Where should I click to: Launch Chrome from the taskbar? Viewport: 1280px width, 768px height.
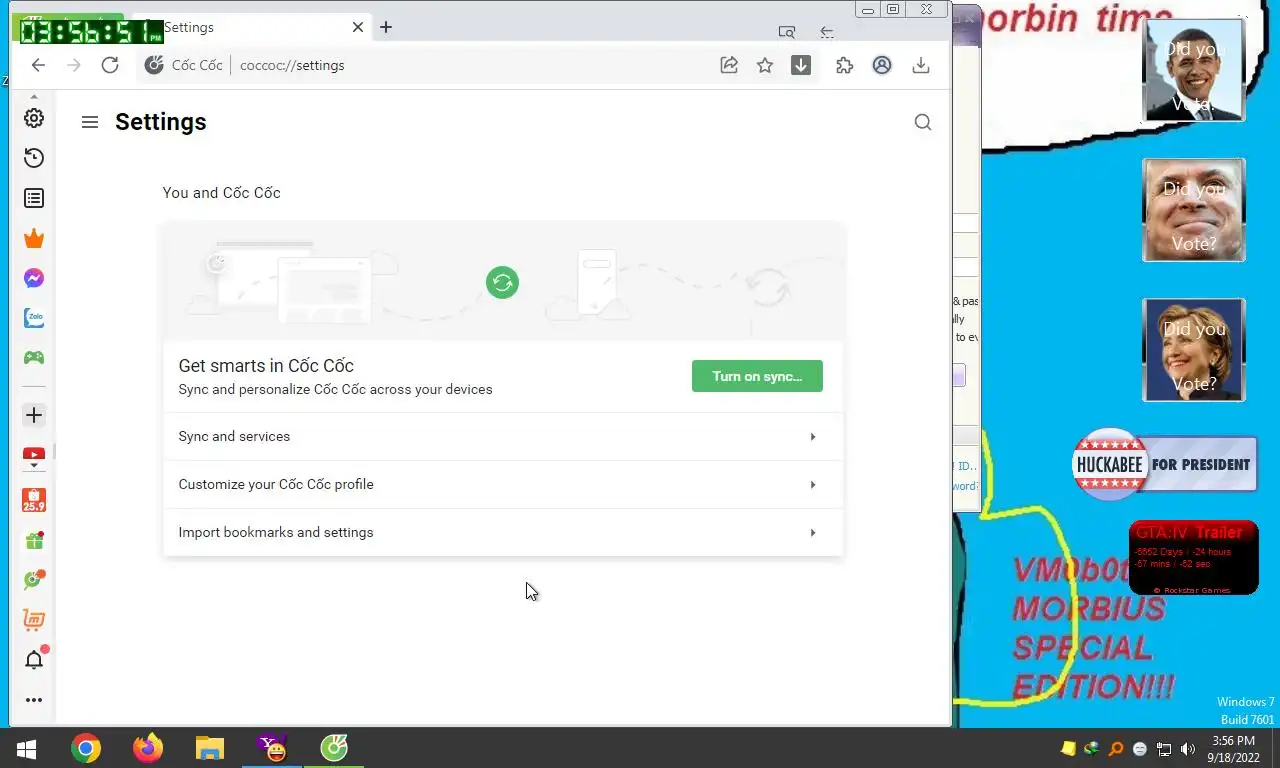click(x=86, y=748)
